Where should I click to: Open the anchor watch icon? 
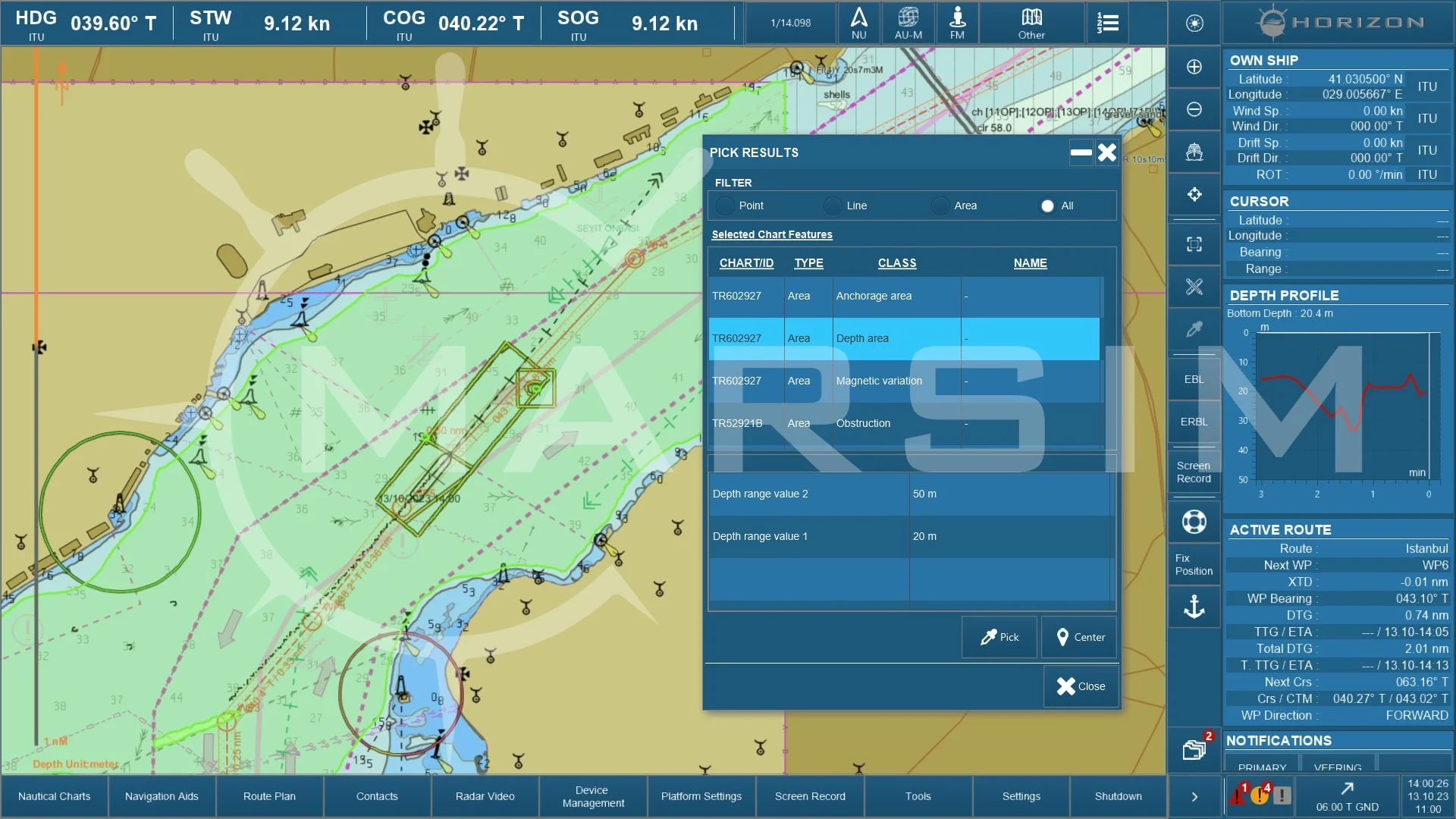tap(1194, 607)
